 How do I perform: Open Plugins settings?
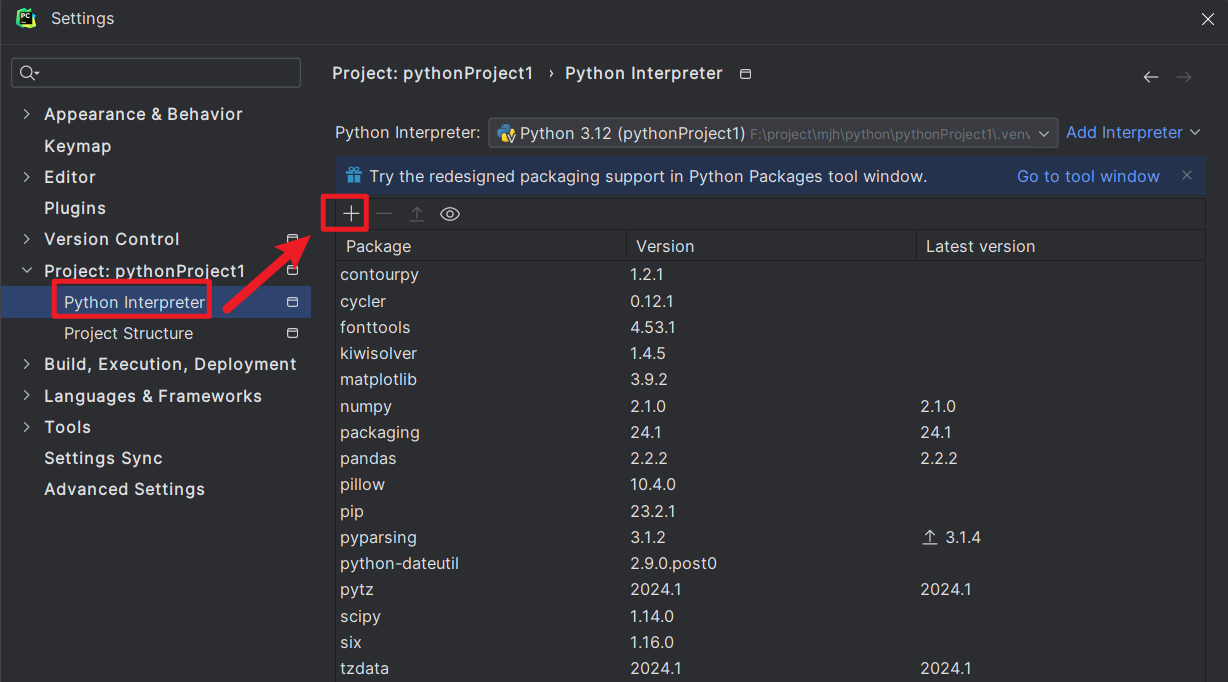pos(75,208)
